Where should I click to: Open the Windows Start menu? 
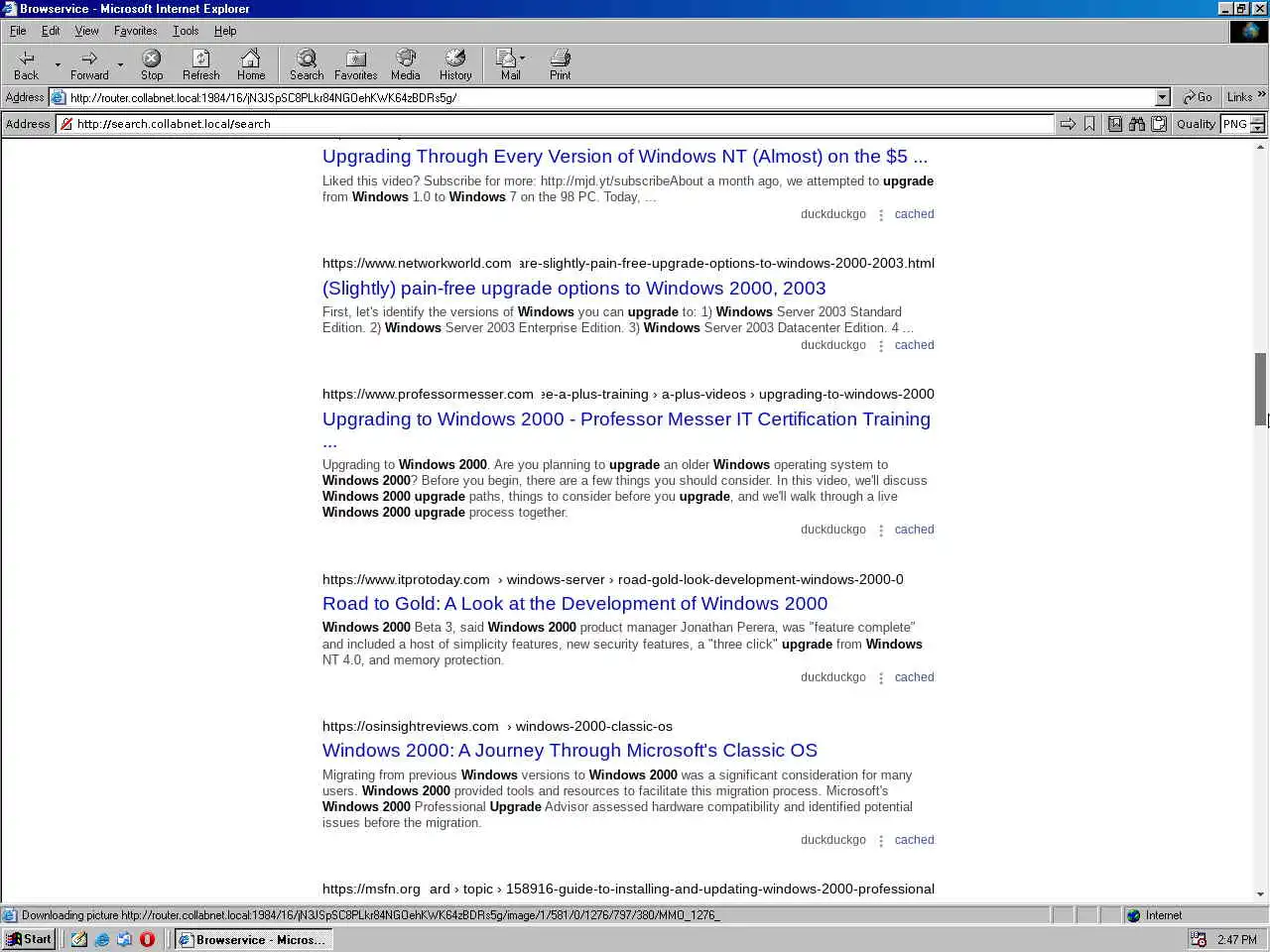29,939
